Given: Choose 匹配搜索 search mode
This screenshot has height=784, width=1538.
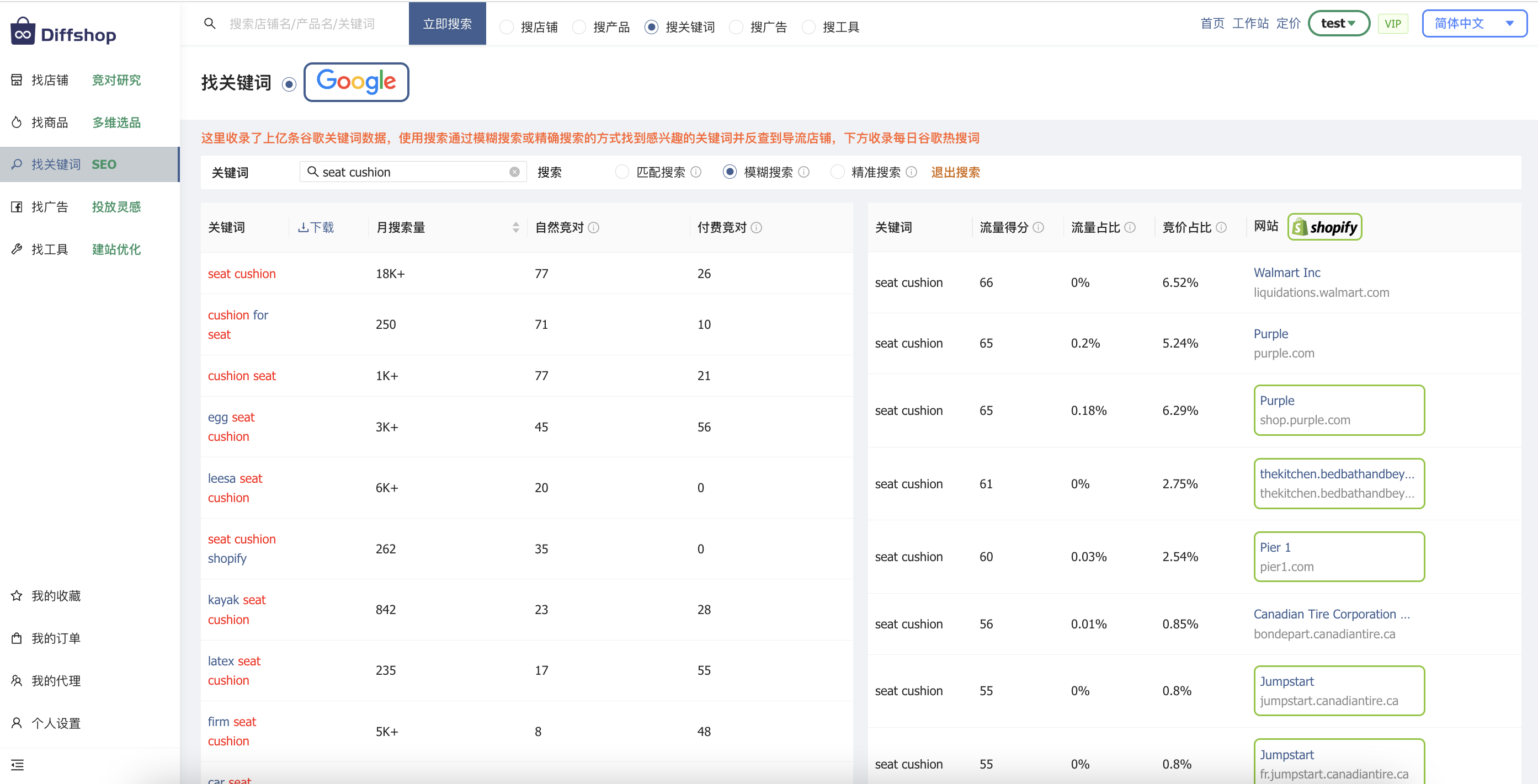Looking at the screenshot, I should [622, 172].
